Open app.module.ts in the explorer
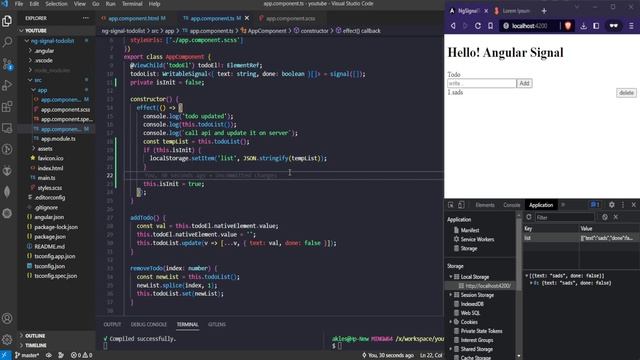This screenshot has height=360, width=640. pos(58,139)
